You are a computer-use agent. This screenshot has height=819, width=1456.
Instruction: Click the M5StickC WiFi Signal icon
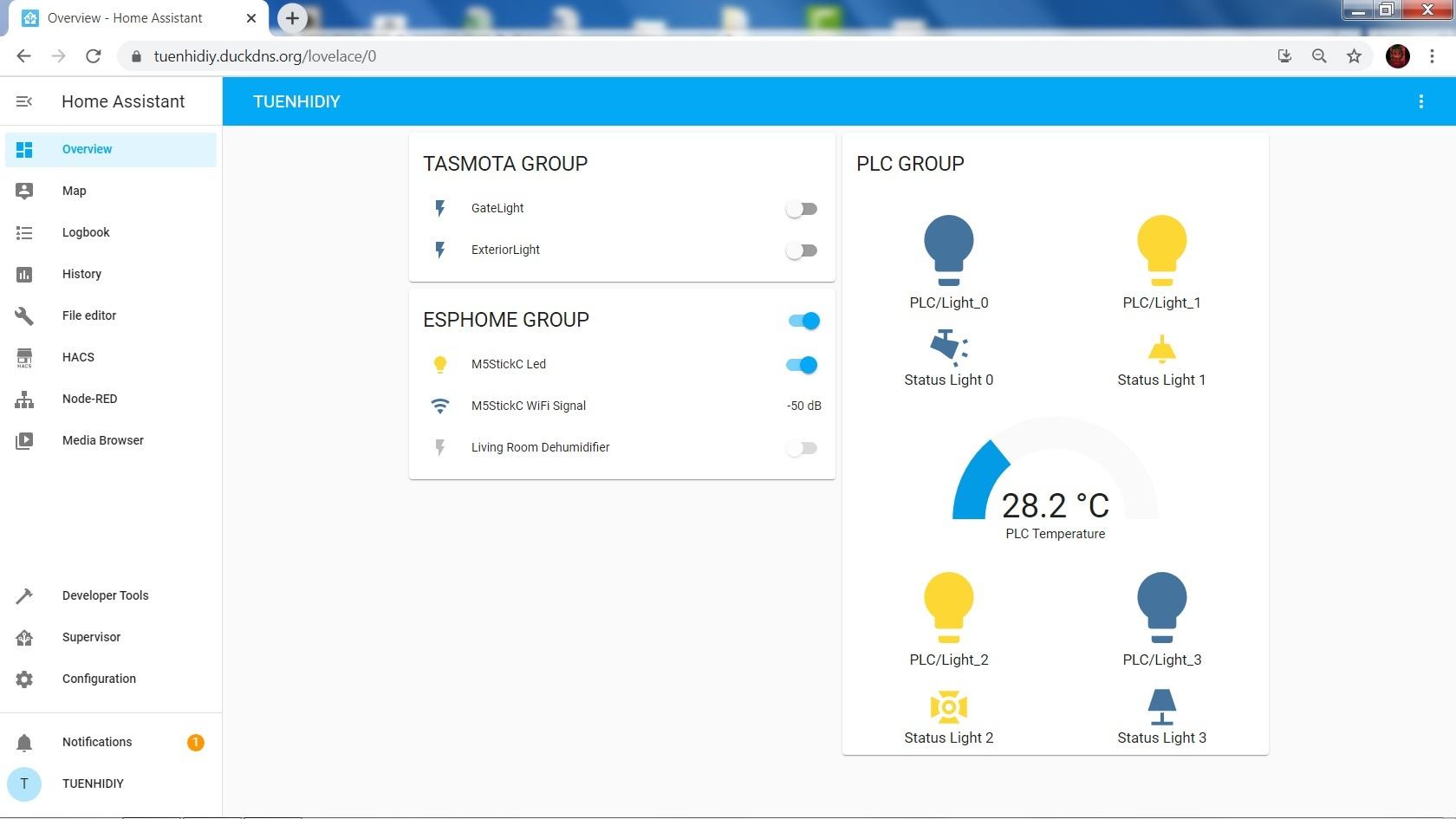(x=440, y=406)
